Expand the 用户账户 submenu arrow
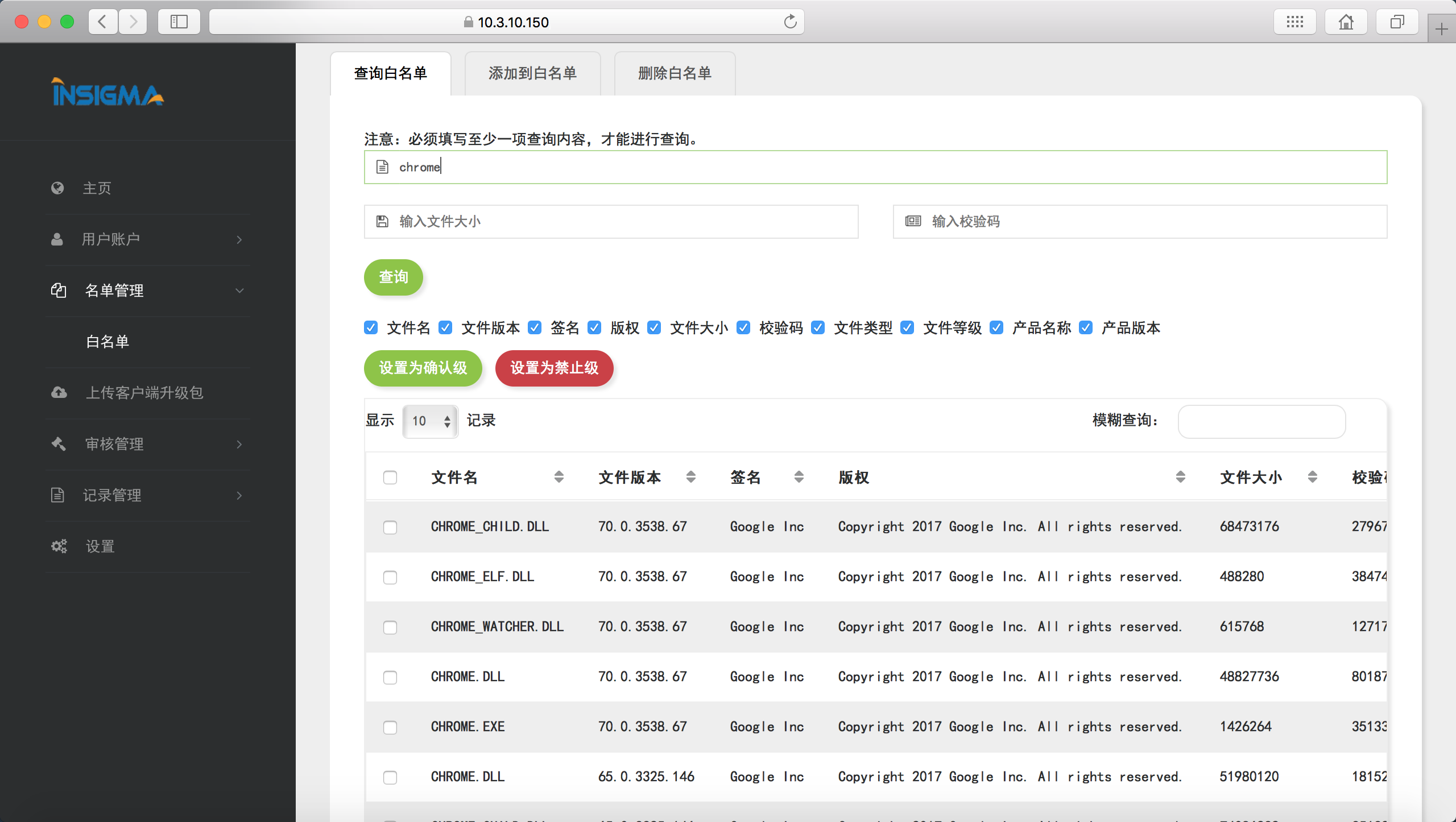The height and width of the screenshot is (822, 1456). click(239, 239)
